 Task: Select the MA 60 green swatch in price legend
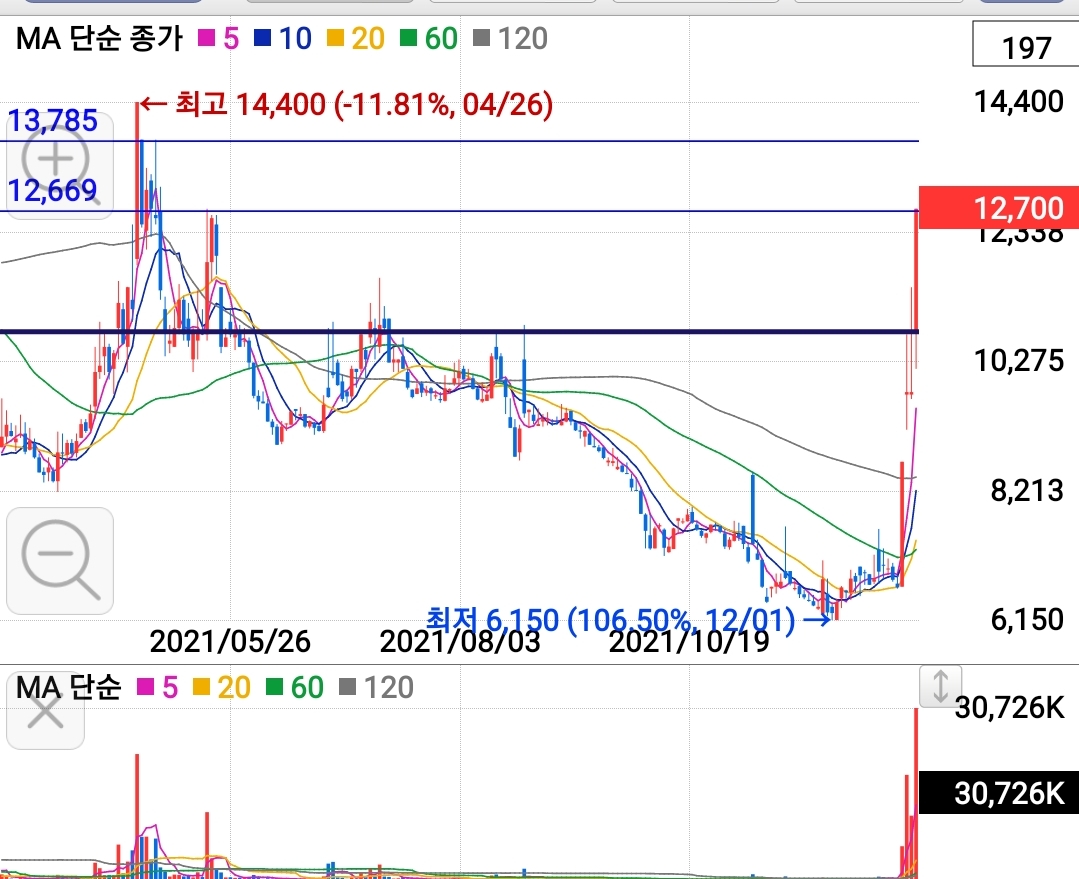click(409, 38)
